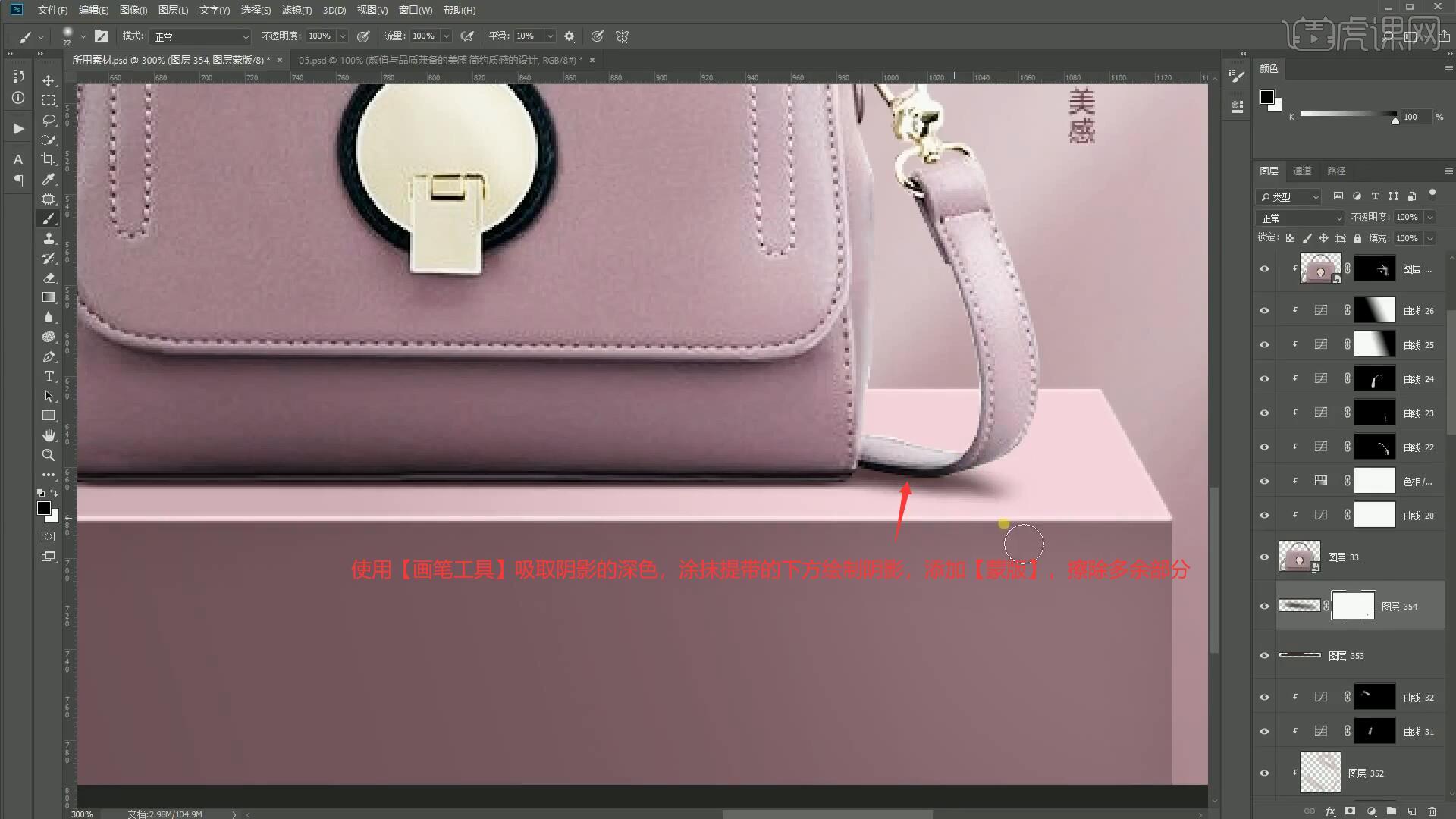Switch to the 通道 tab
The height and width of the screenshot is (819, 1456).
click(x=1302, y=171)
